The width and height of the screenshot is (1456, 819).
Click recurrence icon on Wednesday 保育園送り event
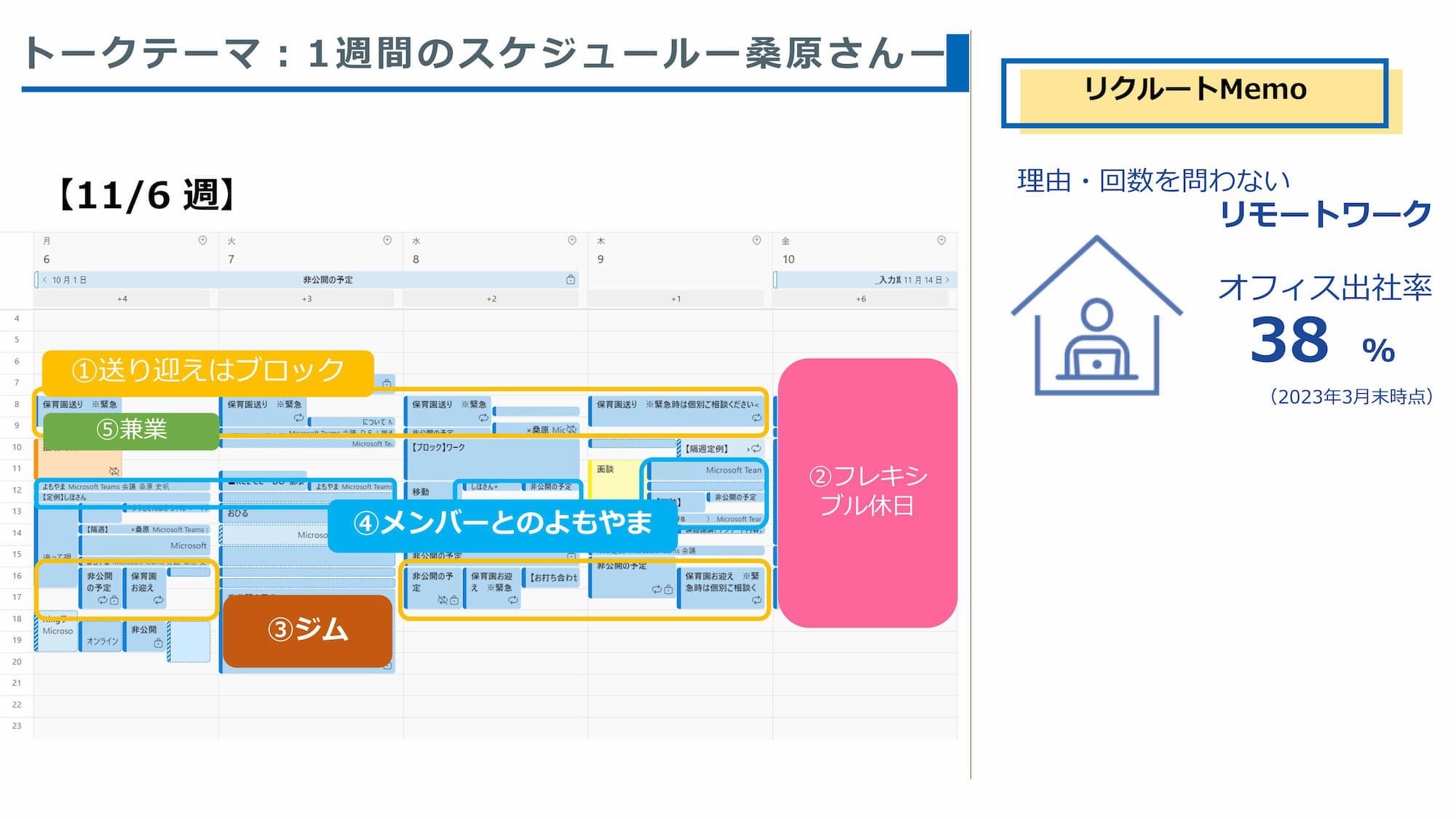483,418
